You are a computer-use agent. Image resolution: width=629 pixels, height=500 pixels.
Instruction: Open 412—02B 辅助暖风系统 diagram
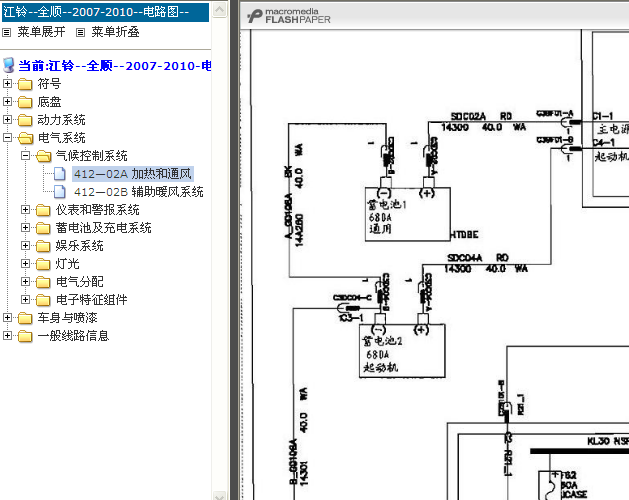pos(139,192)
